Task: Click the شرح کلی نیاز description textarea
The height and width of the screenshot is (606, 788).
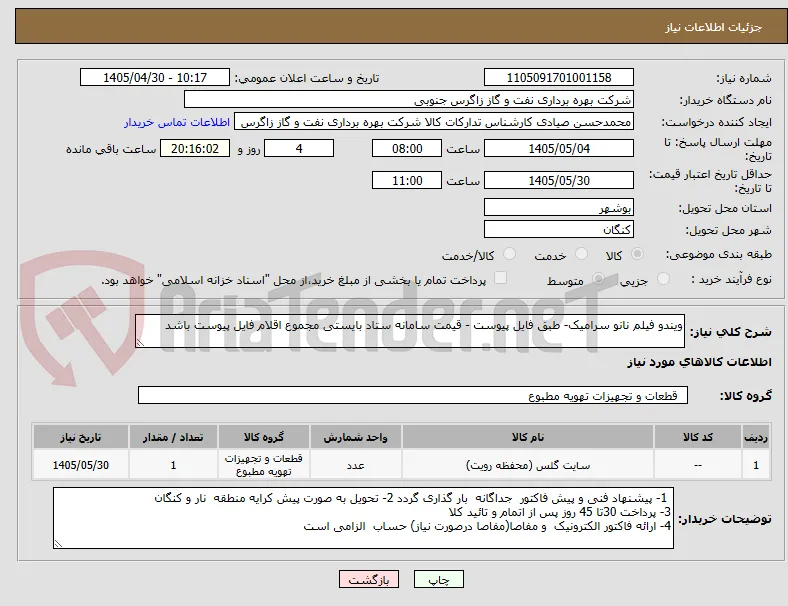Action: pos(410,331)
